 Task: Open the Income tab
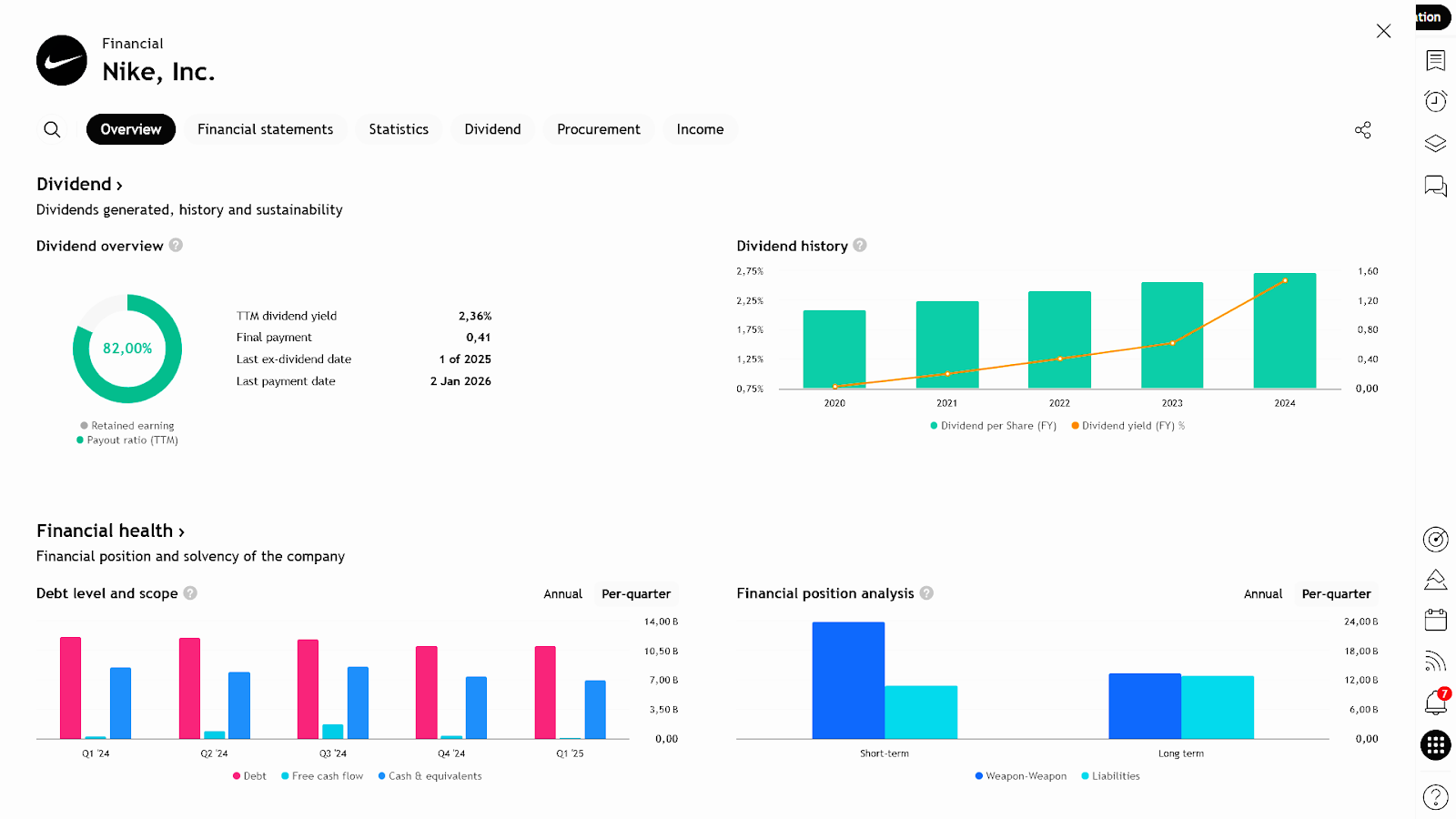tap(700, 129)
